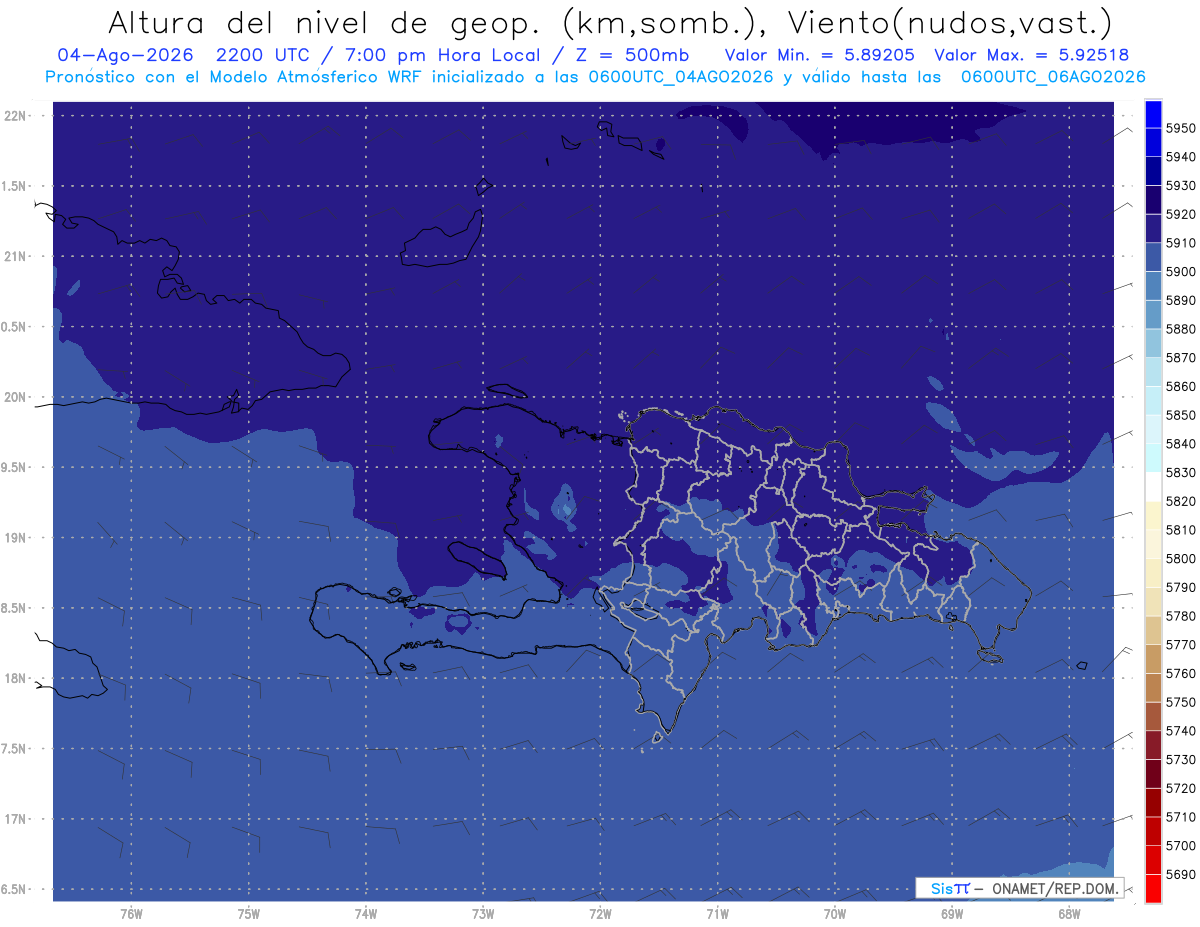Click the '5720' legend value

(x=1181, y=788)
